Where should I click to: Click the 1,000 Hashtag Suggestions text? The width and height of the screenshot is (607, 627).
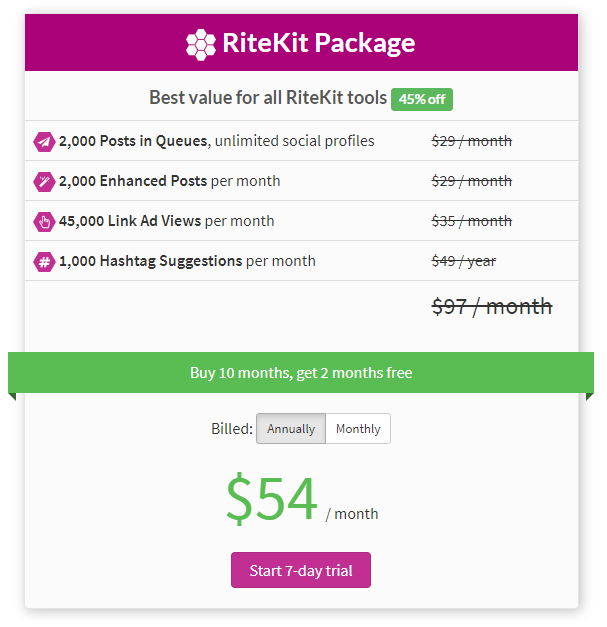[150, 261]
